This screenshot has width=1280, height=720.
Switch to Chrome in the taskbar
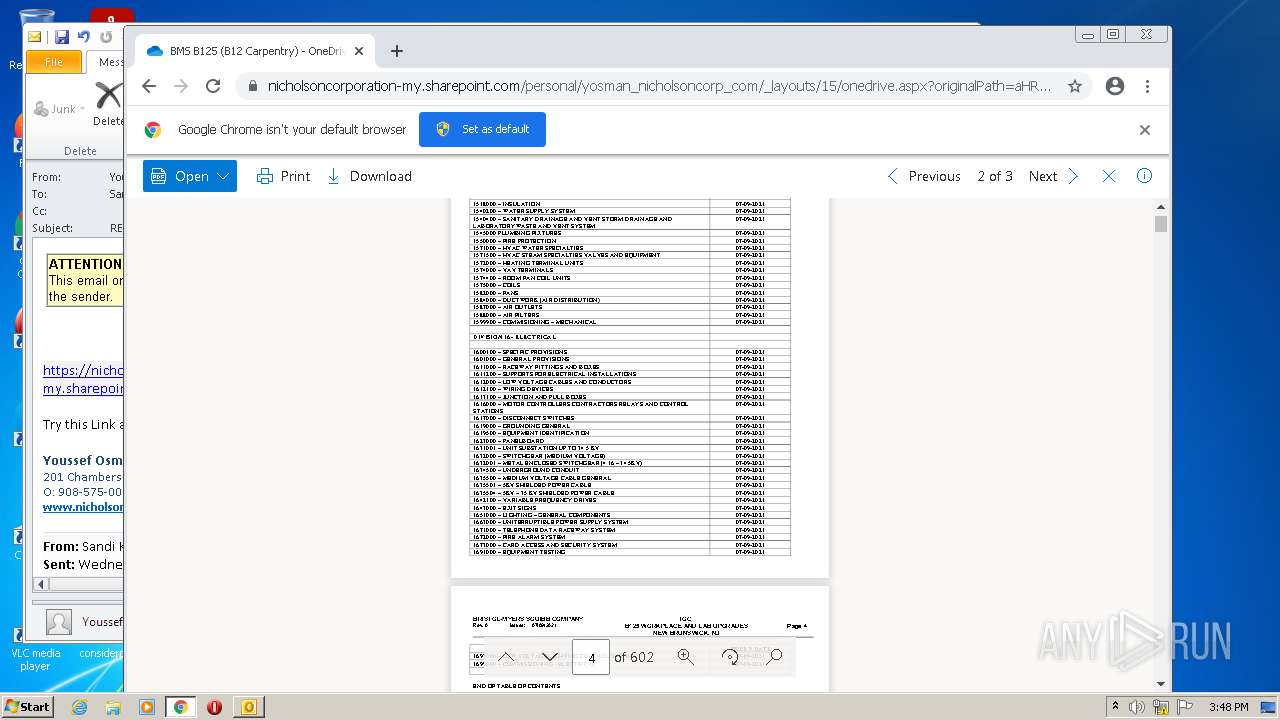180,707
